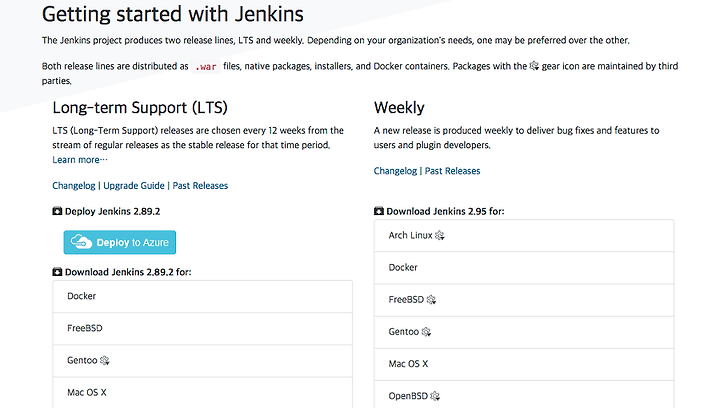Click the gear icon next to Arch Linux
The height and width of the screenshot is (408, 720).
point(439,236)
